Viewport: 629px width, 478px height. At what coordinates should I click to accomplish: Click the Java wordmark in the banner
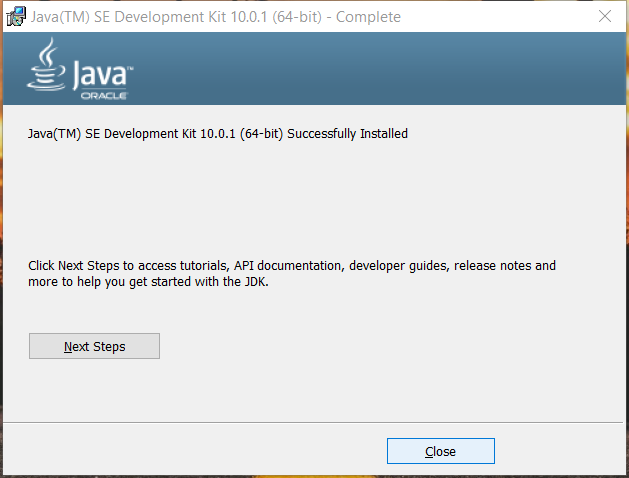98,74
